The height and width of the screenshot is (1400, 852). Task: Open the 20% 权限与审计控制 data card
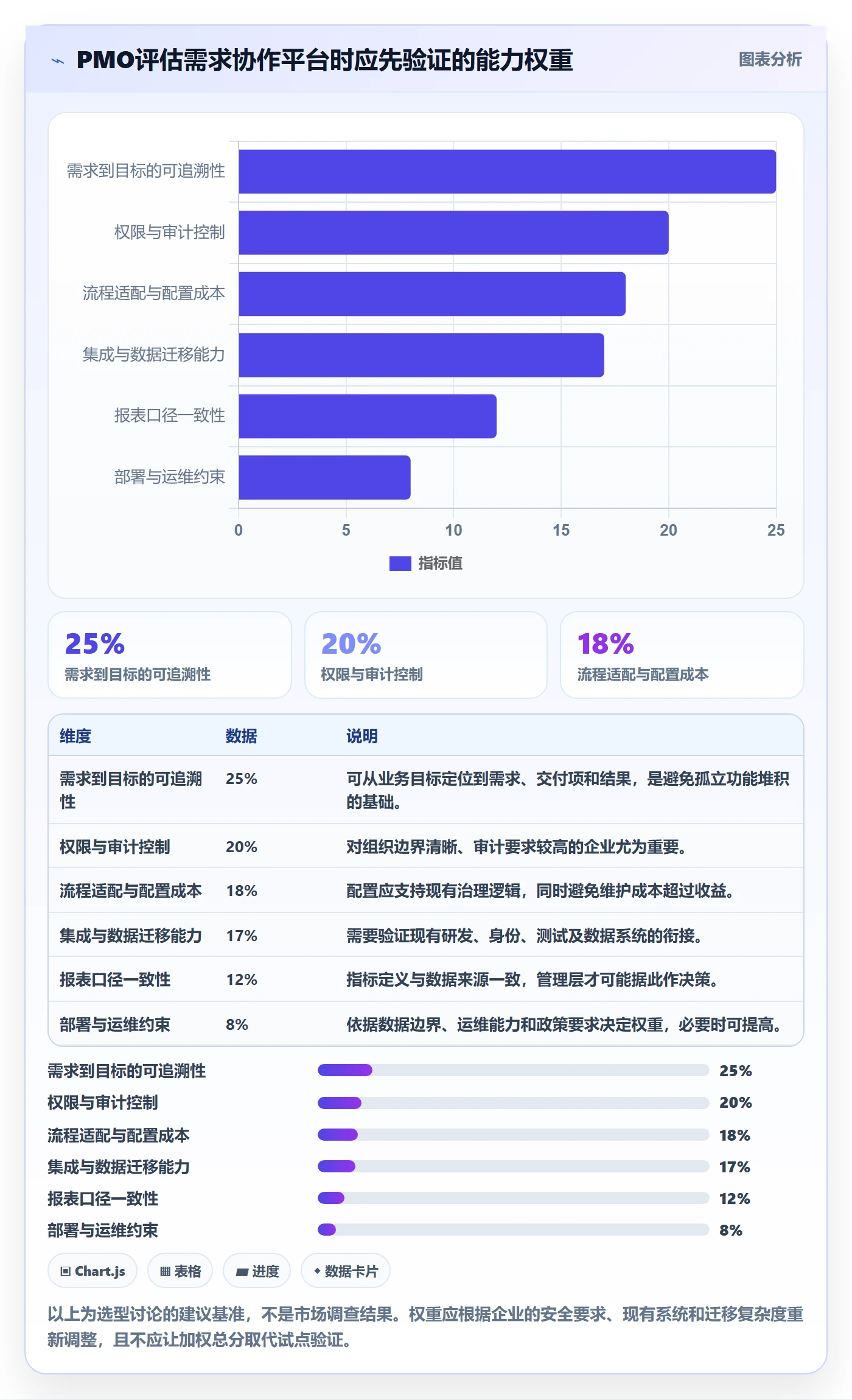(x=426, y=655)
